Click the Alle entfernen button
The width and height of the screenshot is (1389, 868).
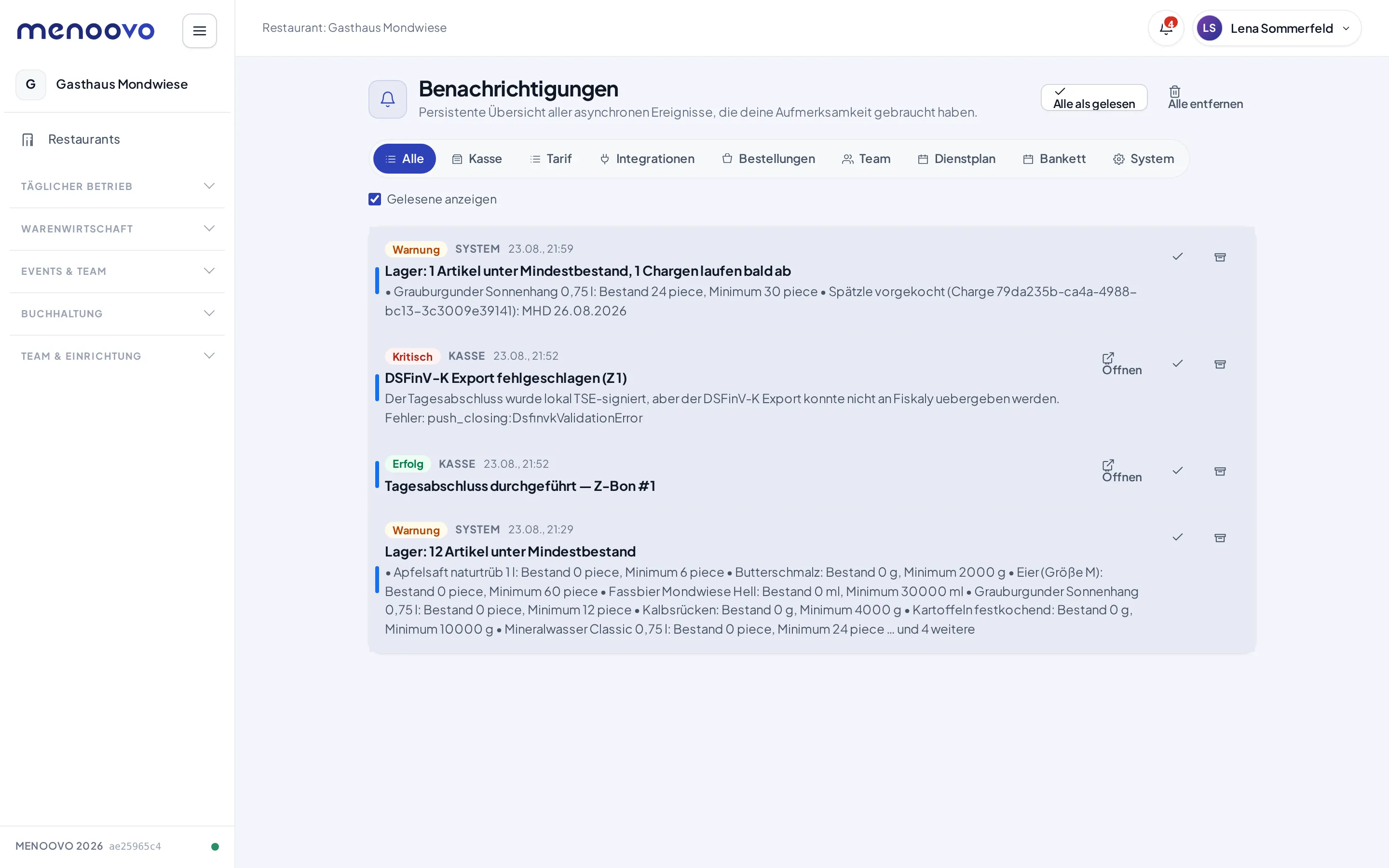tap(1205, 97)
